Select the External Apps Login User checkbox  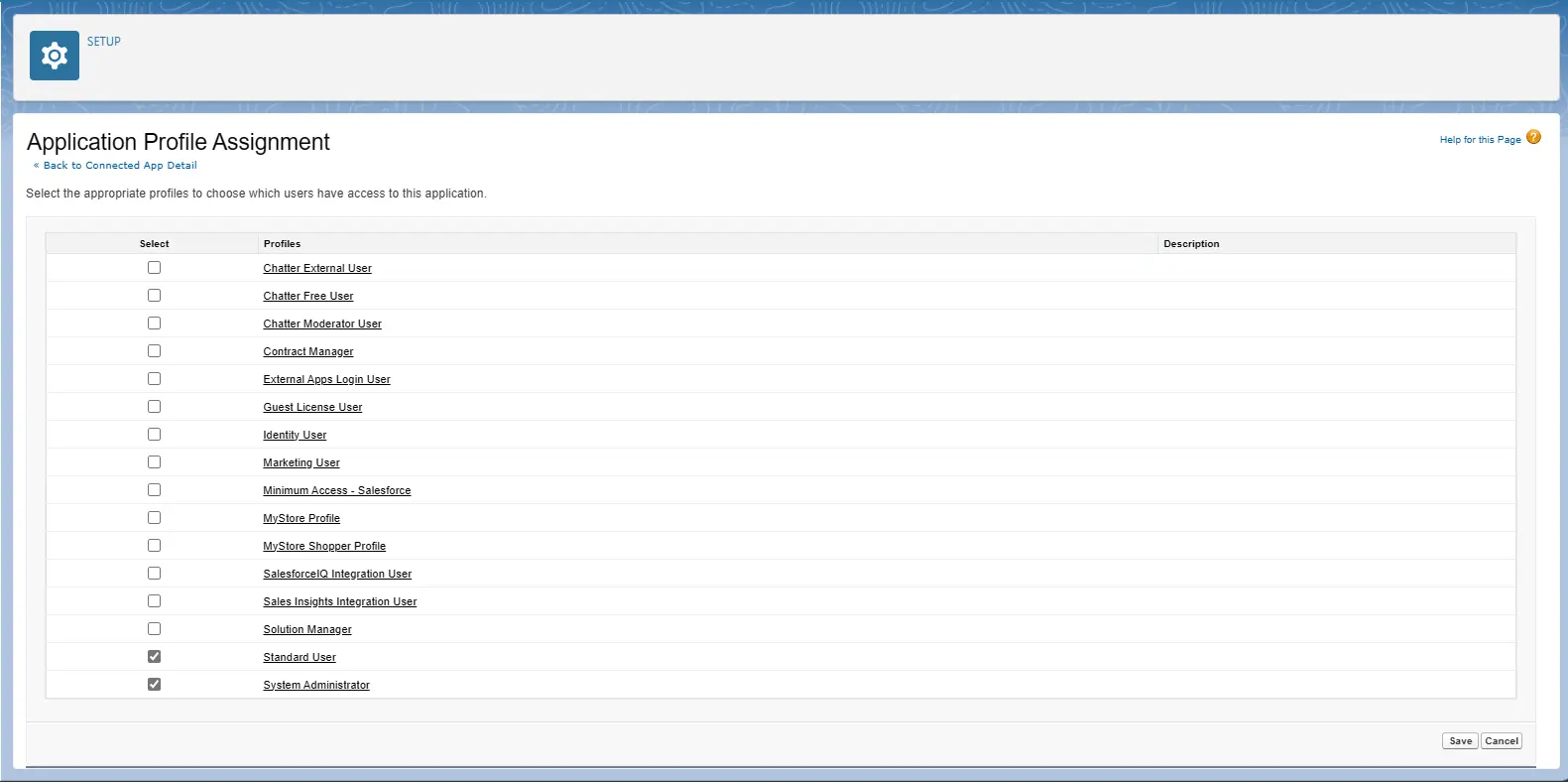point(154,378)
